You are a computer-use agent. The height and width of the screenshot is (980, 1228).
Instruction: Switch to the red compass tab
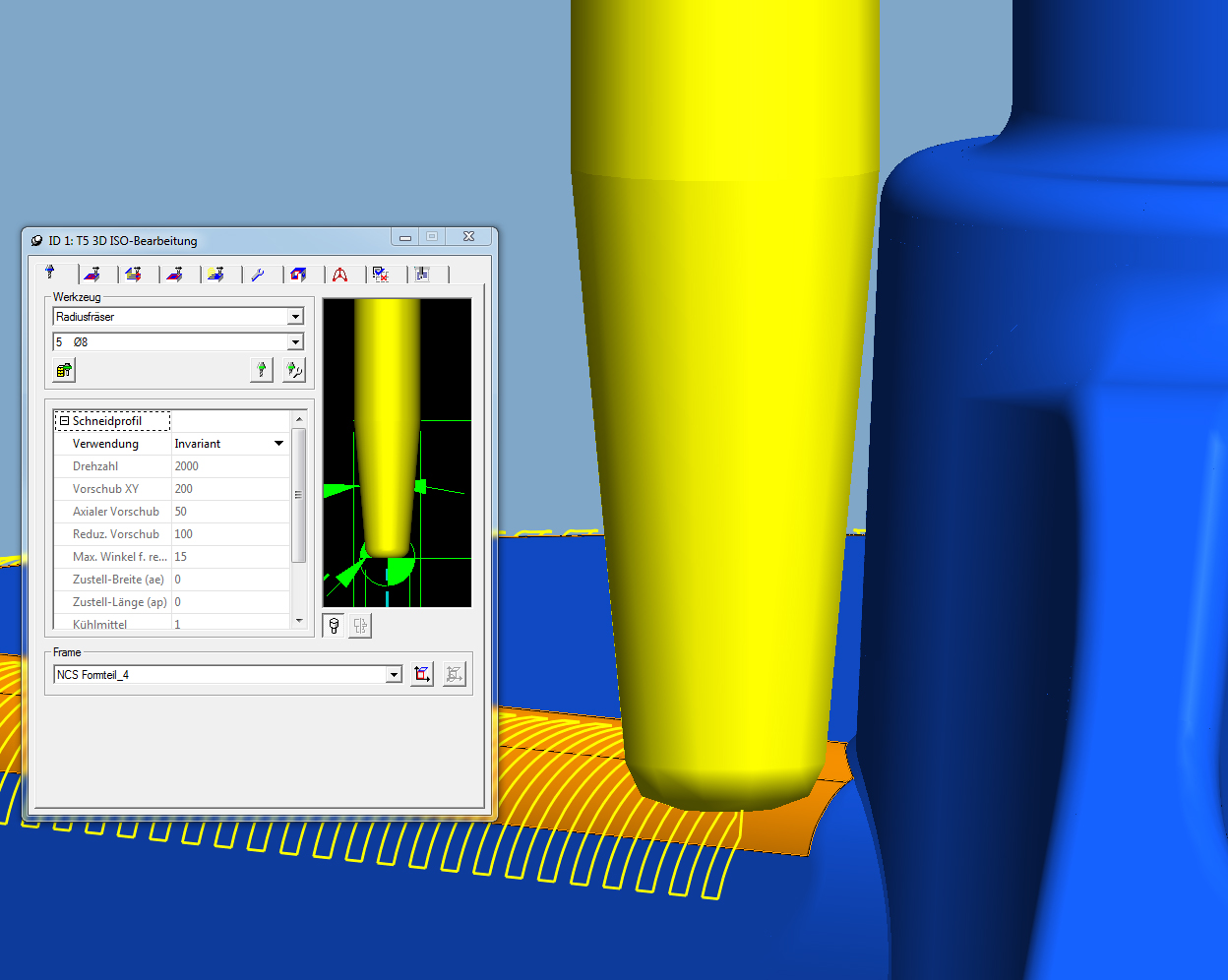(339, 275)
